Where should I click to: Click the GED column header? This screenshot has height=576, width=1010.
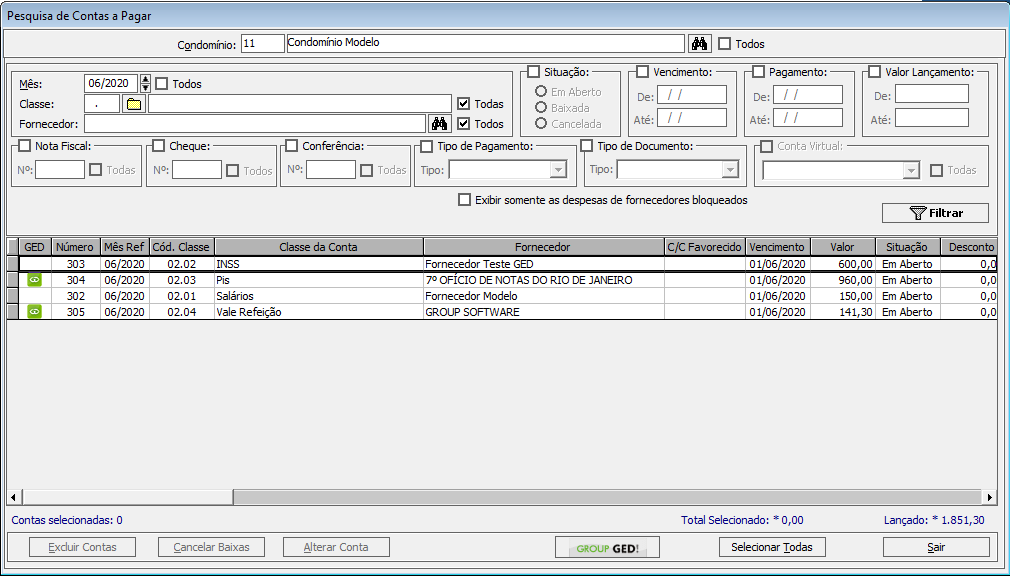[35, 247]
